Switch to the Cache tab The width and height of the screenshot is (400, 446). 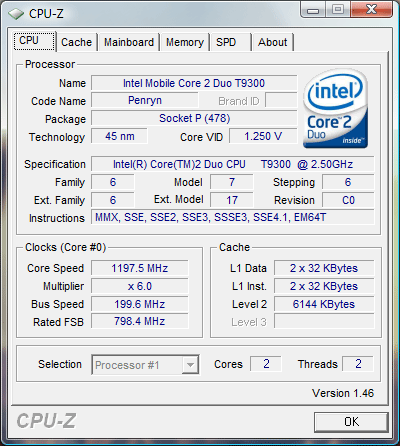[x=77, y=42]
